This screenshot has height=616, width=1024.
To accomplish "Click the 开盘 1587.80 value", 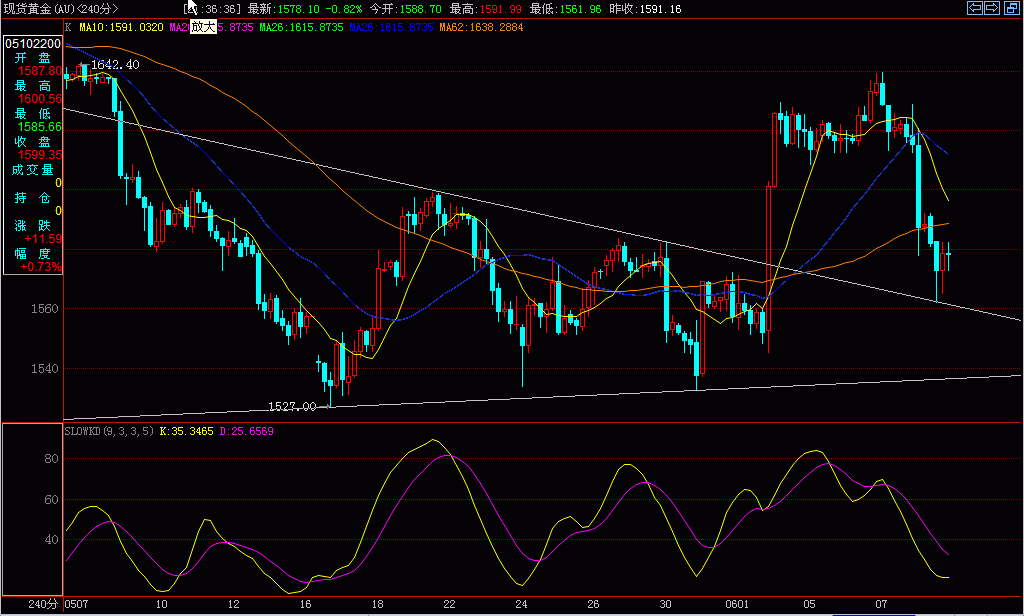I will pos(40,71).
